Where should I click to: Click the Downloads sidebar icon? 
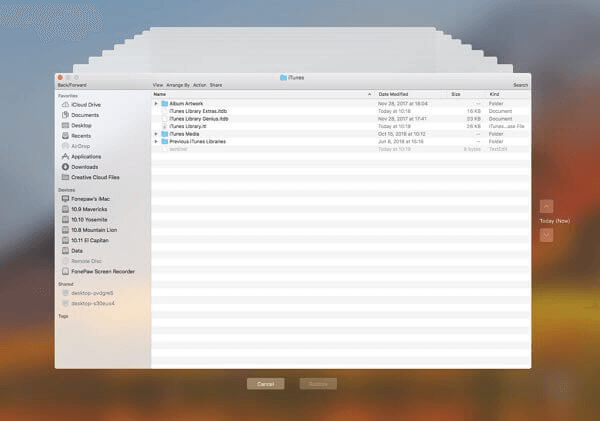point(65,167)
